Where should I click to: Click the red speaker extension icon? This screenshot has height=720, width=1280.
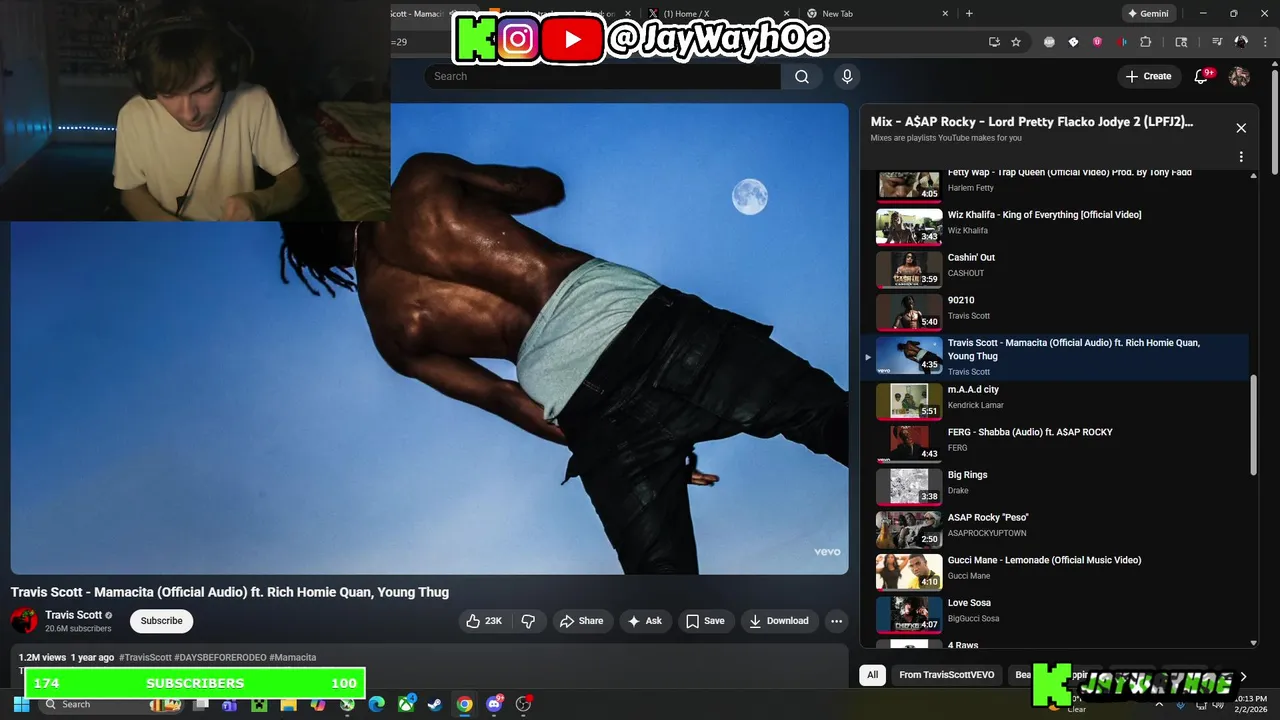[1121, 42]
